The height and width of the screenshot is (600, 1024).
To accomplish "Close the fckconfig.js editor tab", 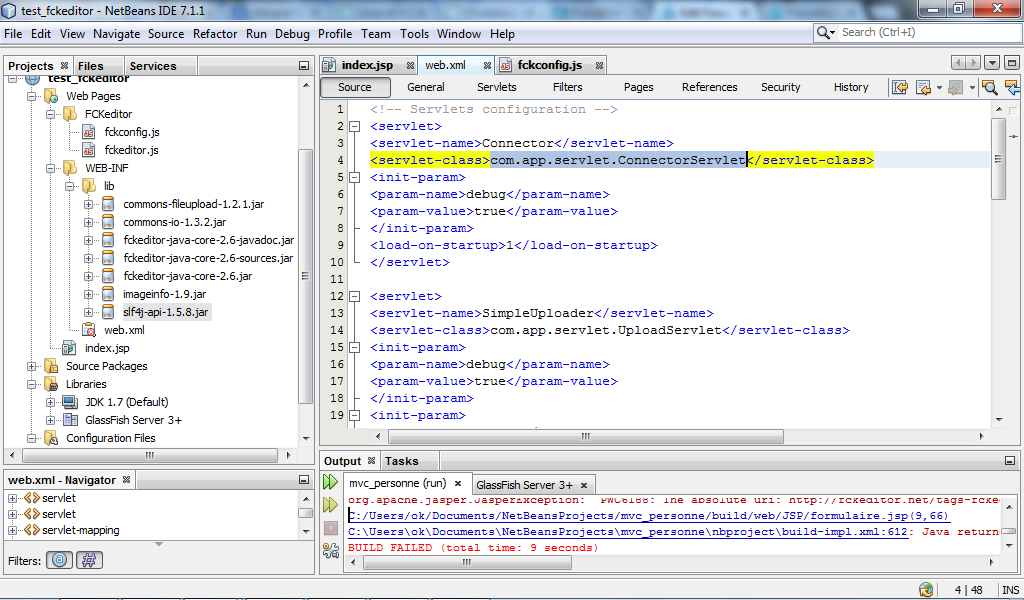I will point(599,65).
